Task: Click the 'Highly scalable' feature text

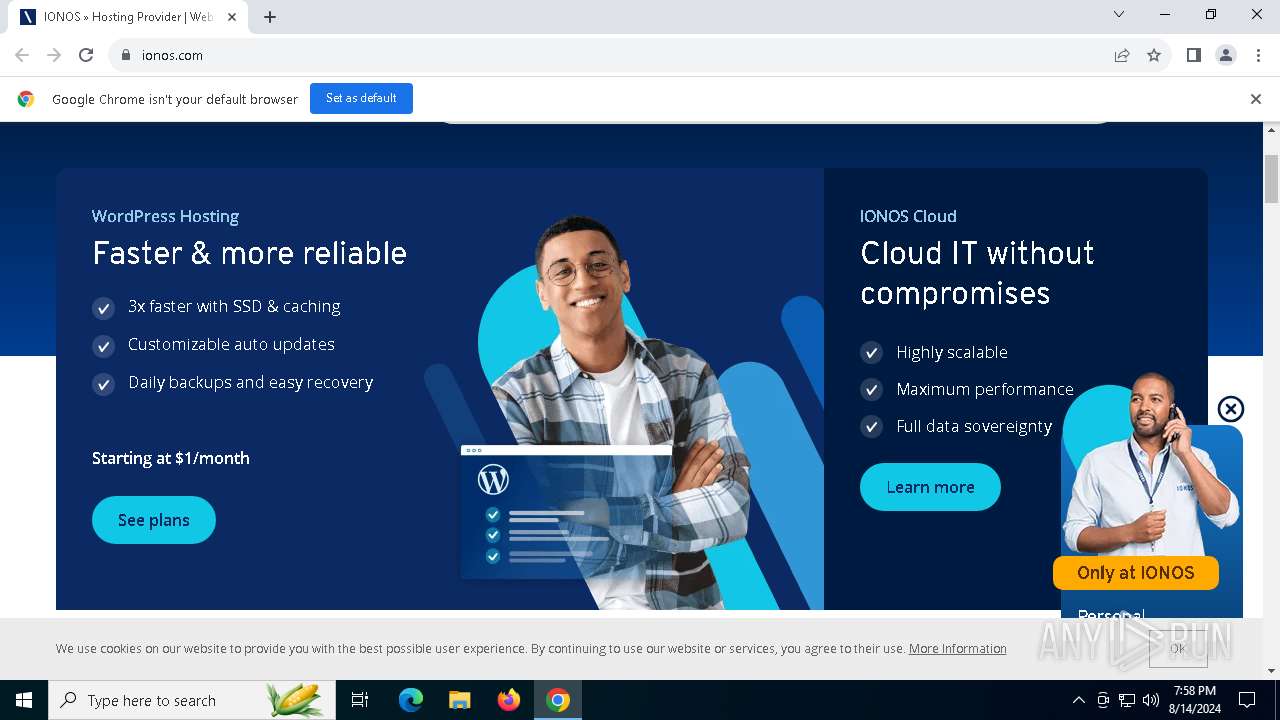Action: [x=952, y=352]
